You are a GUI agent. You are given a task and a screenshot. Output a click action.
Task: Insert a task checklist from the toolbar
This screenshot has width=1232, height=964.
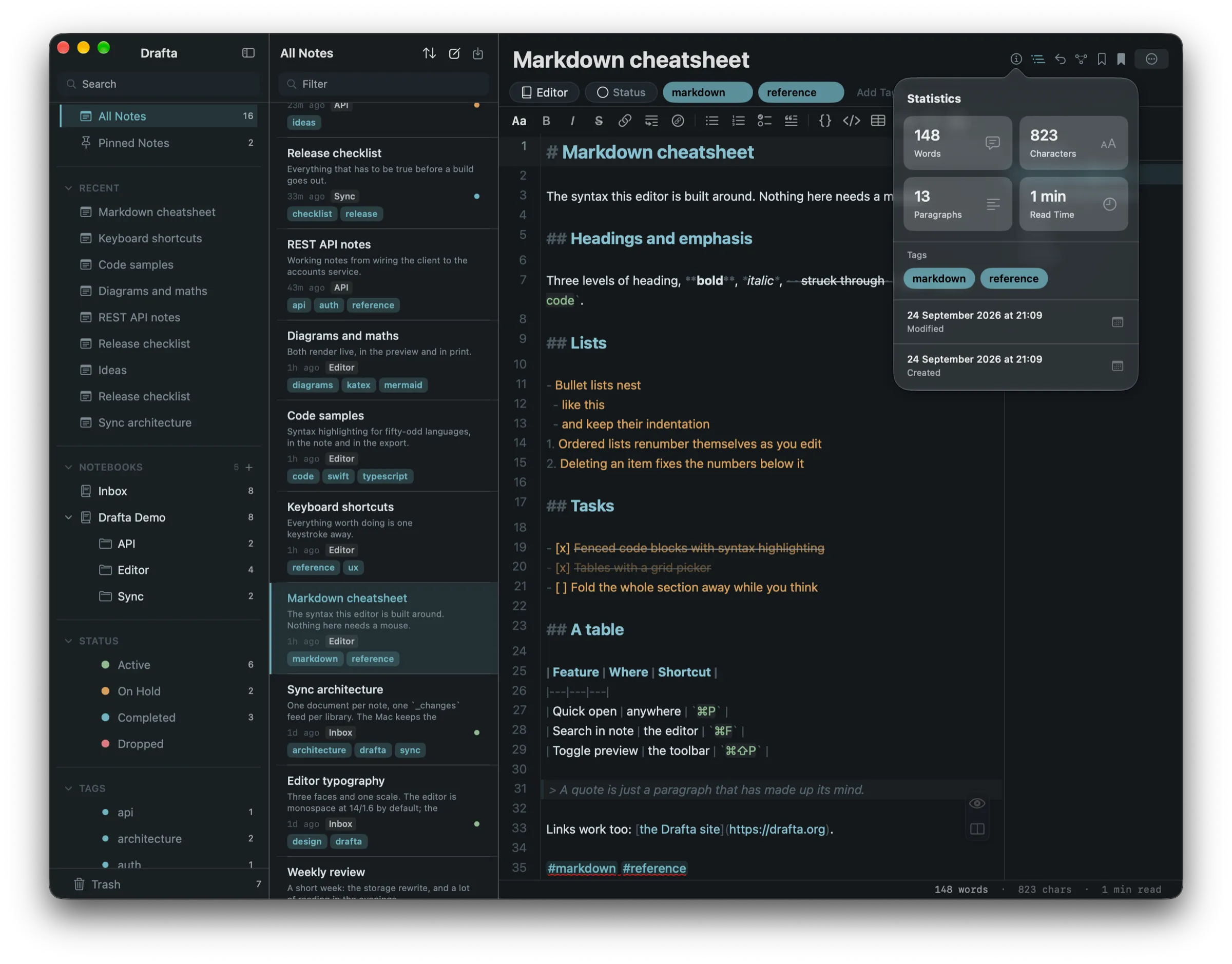tap(765, 121)
